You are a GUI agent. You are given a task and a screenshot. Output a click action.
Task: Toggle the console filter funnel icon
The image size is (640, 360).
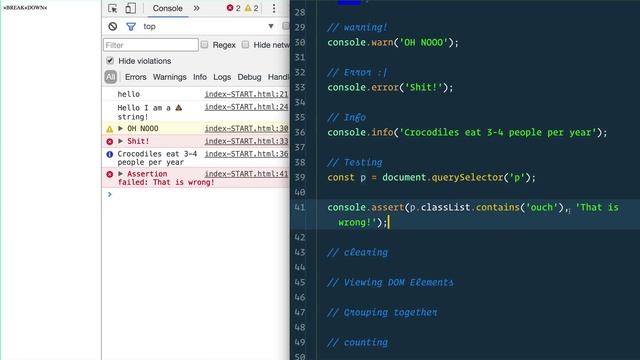pos(131,27)
